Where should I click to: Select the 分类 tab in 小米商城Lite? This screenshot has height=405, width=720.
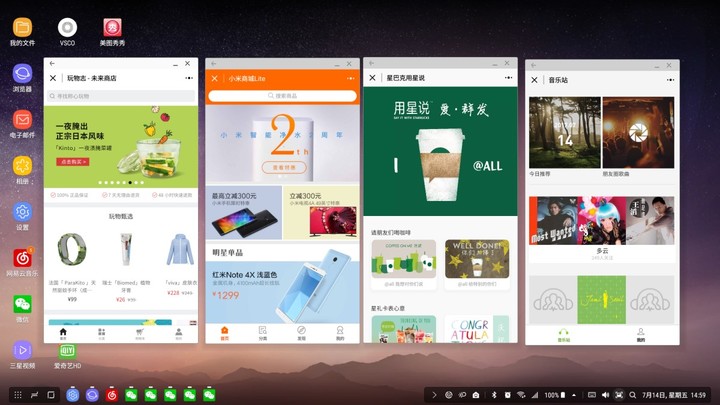[x=263, y=333]
